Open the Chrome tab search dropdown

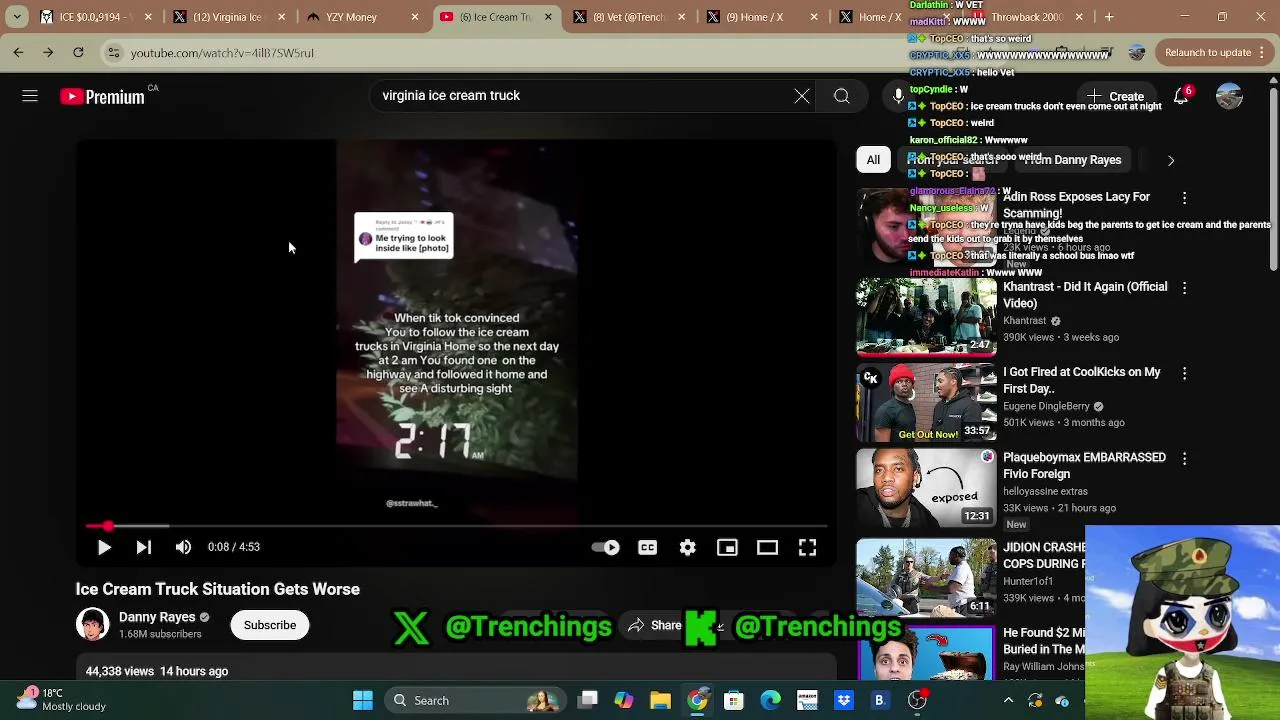tap(16, 17)
